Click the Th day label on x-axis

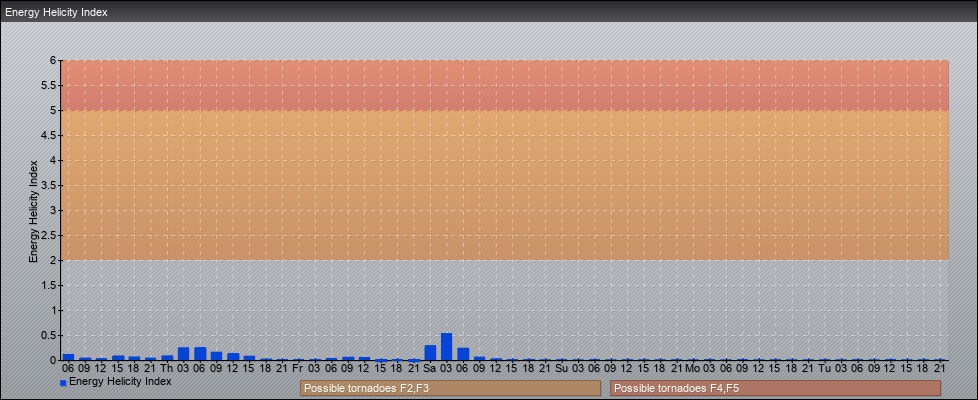167,368
